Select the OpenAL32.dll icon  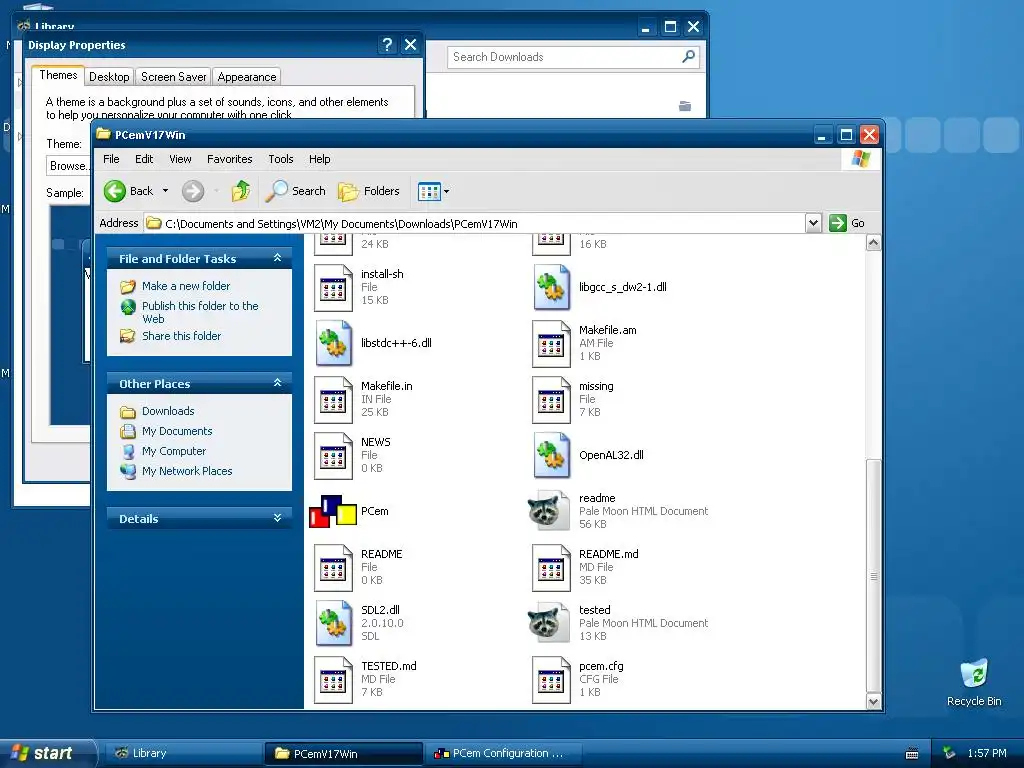pyautogui.click(x=552, y=455)
